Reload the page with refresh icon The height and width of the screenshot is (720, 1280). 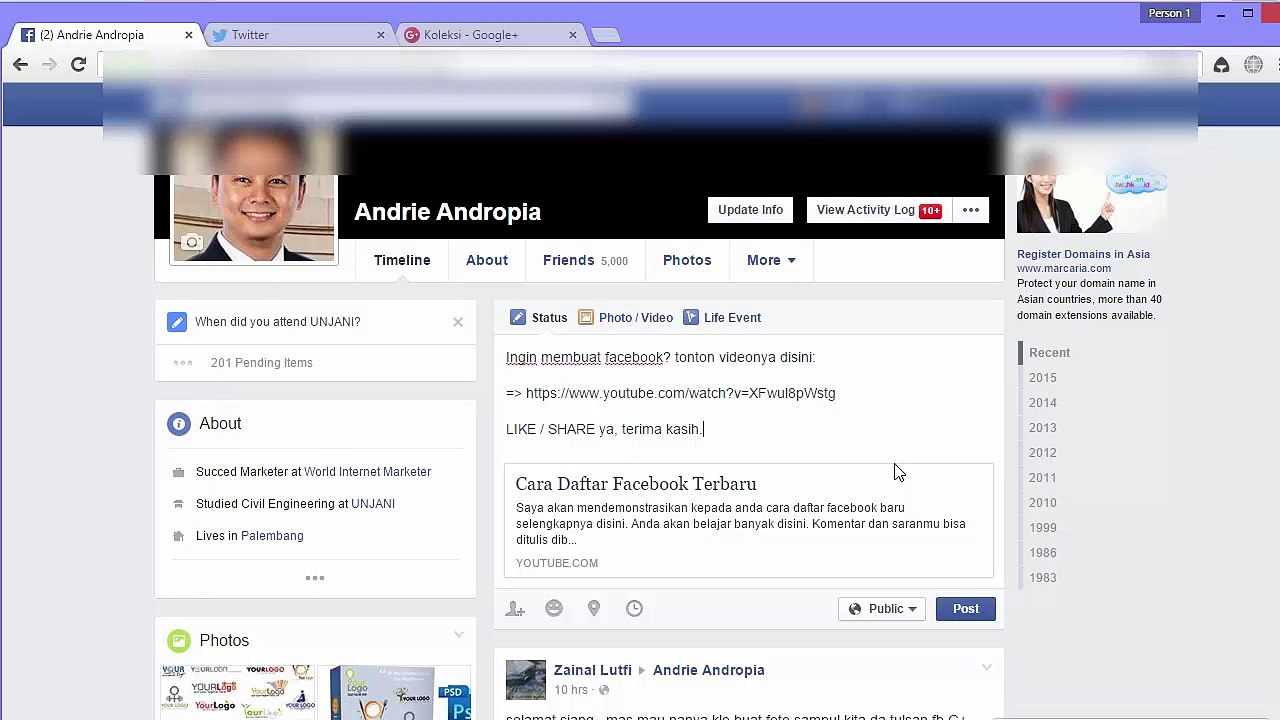(78, 64)
